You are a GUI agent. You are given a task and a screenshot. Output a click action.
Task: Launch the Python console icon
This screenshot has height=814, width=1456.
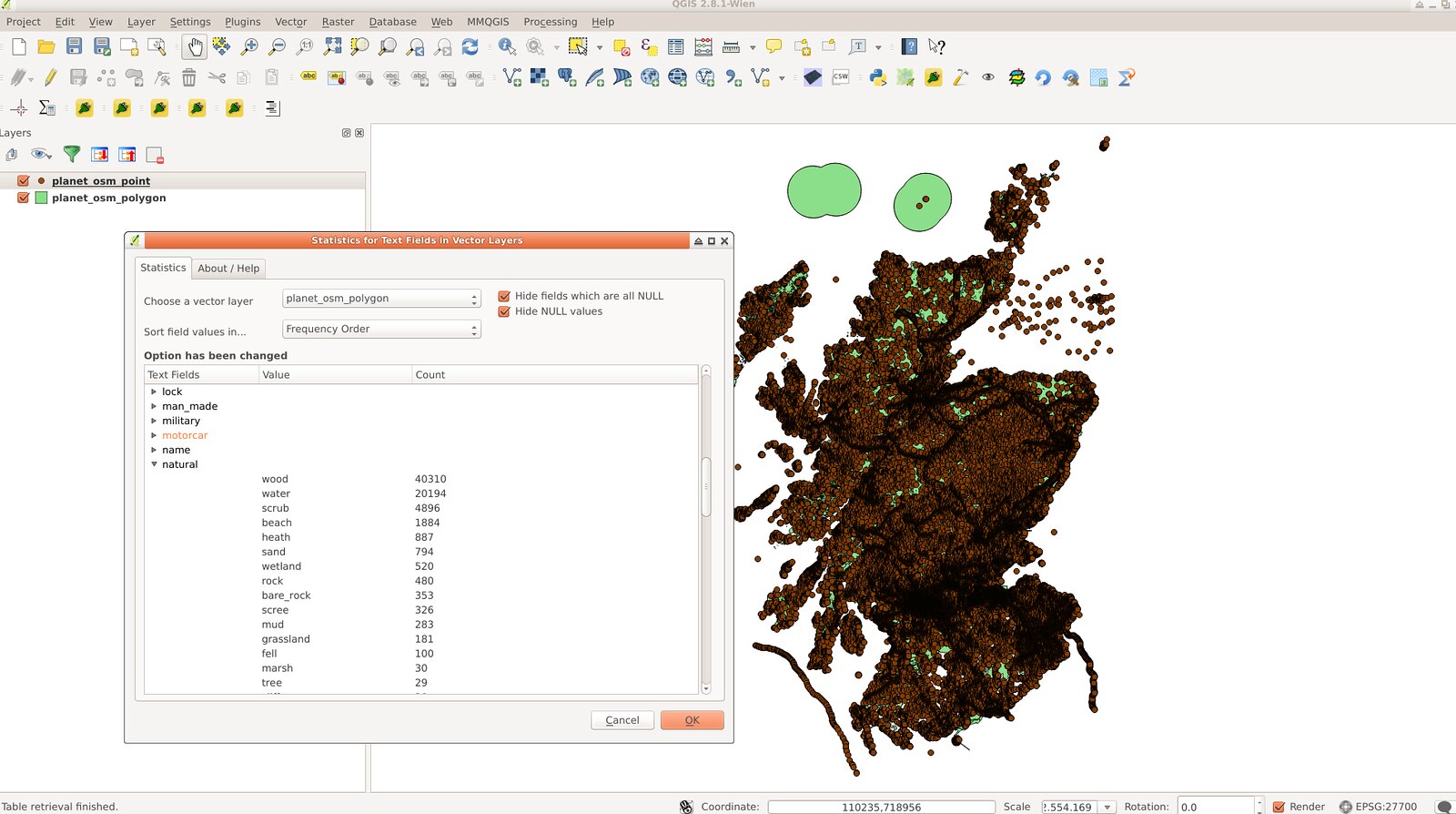(877, 77)
